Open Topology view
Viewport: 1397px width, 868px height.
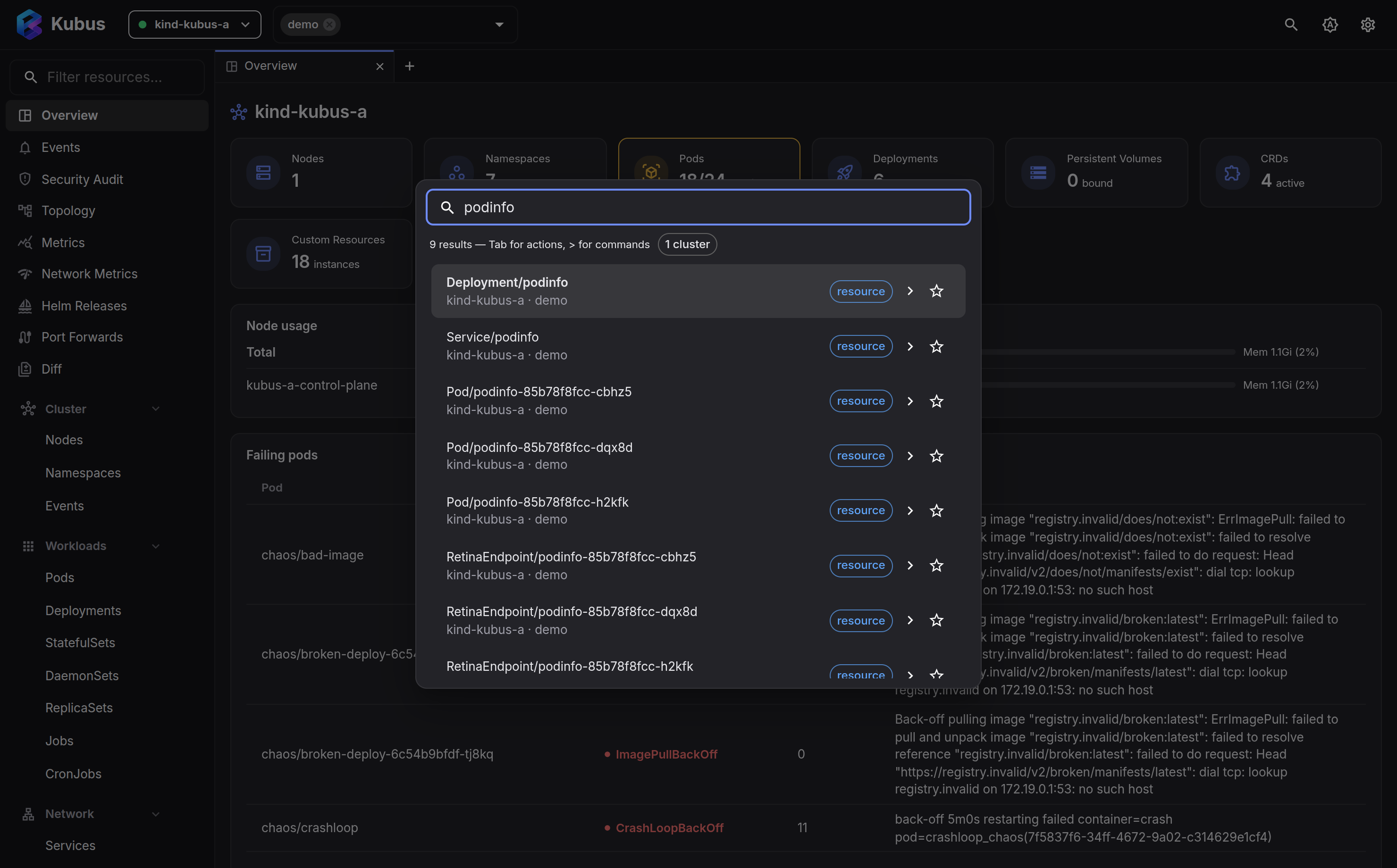pyautogui.click(x=108, y=211)
